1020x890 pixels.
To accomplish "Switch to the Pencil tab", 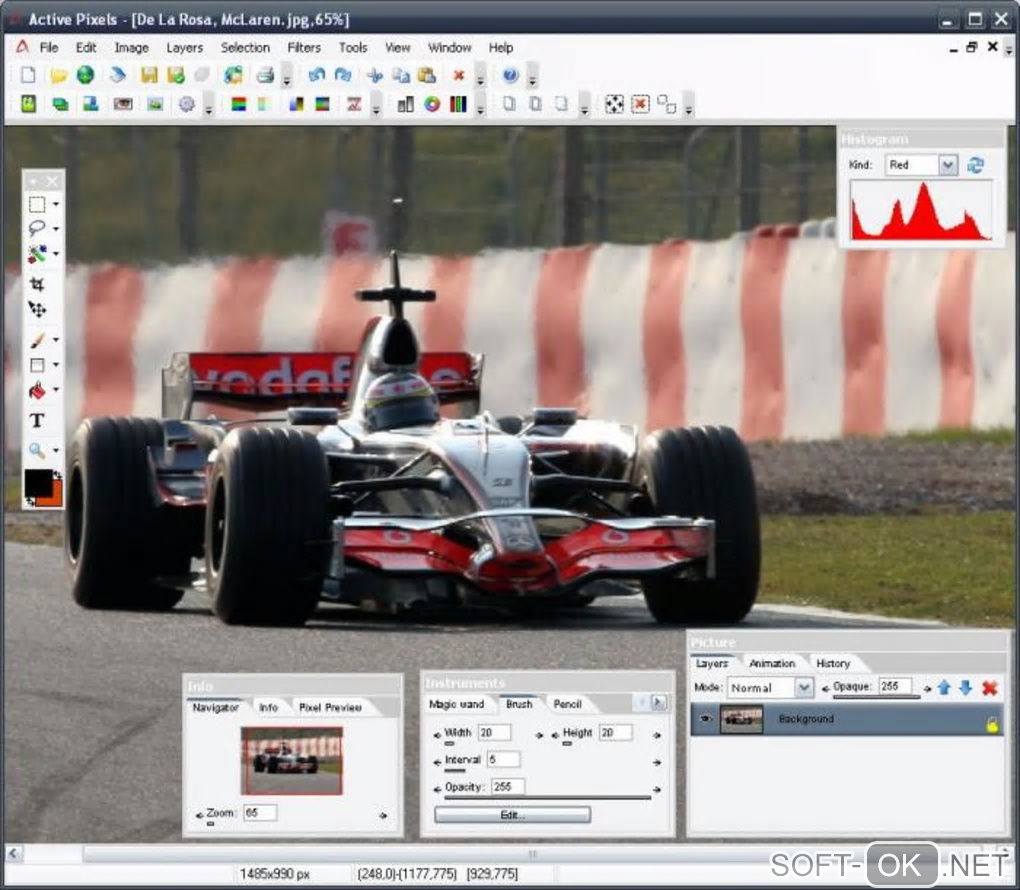I will pyautogui.click(x=567, y=704).
